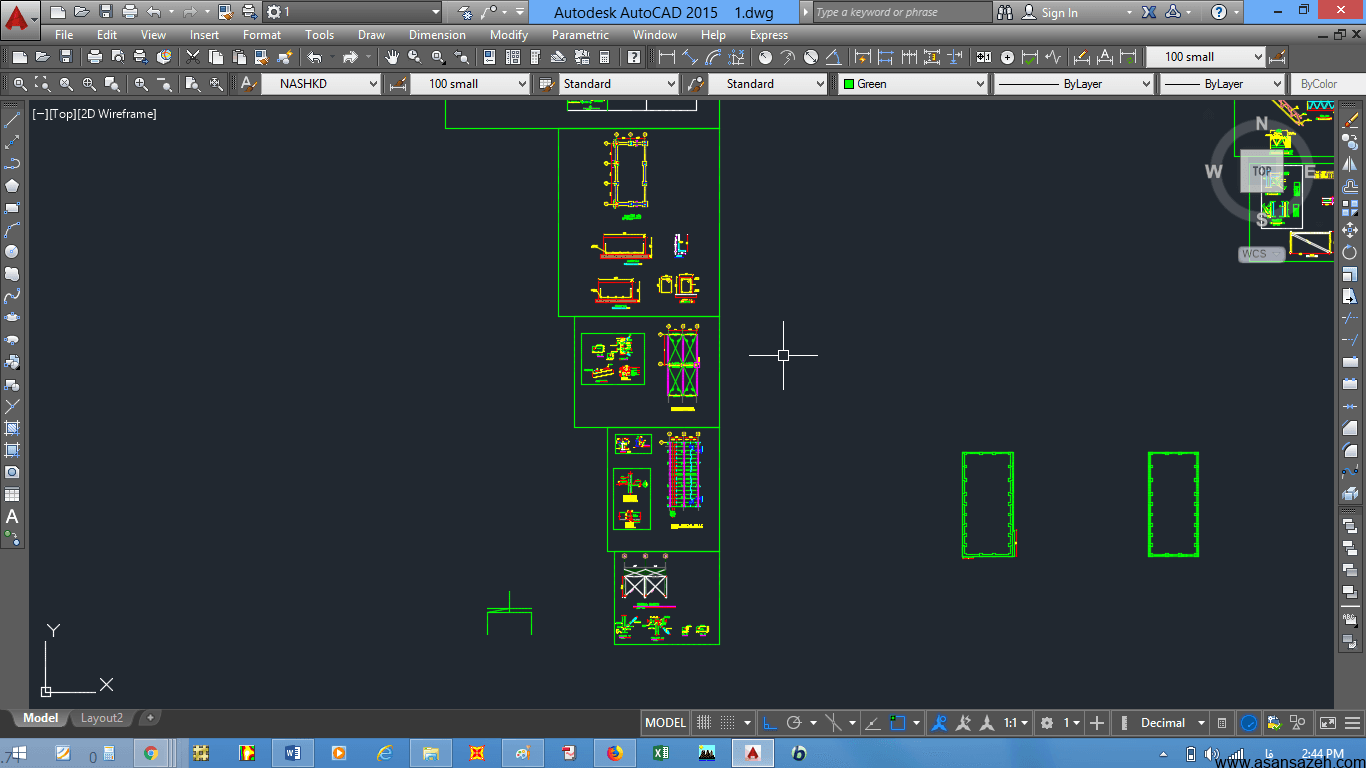Toggle Ortho mode in status bar
1366x768 pixels.
[x=769, y=723]
